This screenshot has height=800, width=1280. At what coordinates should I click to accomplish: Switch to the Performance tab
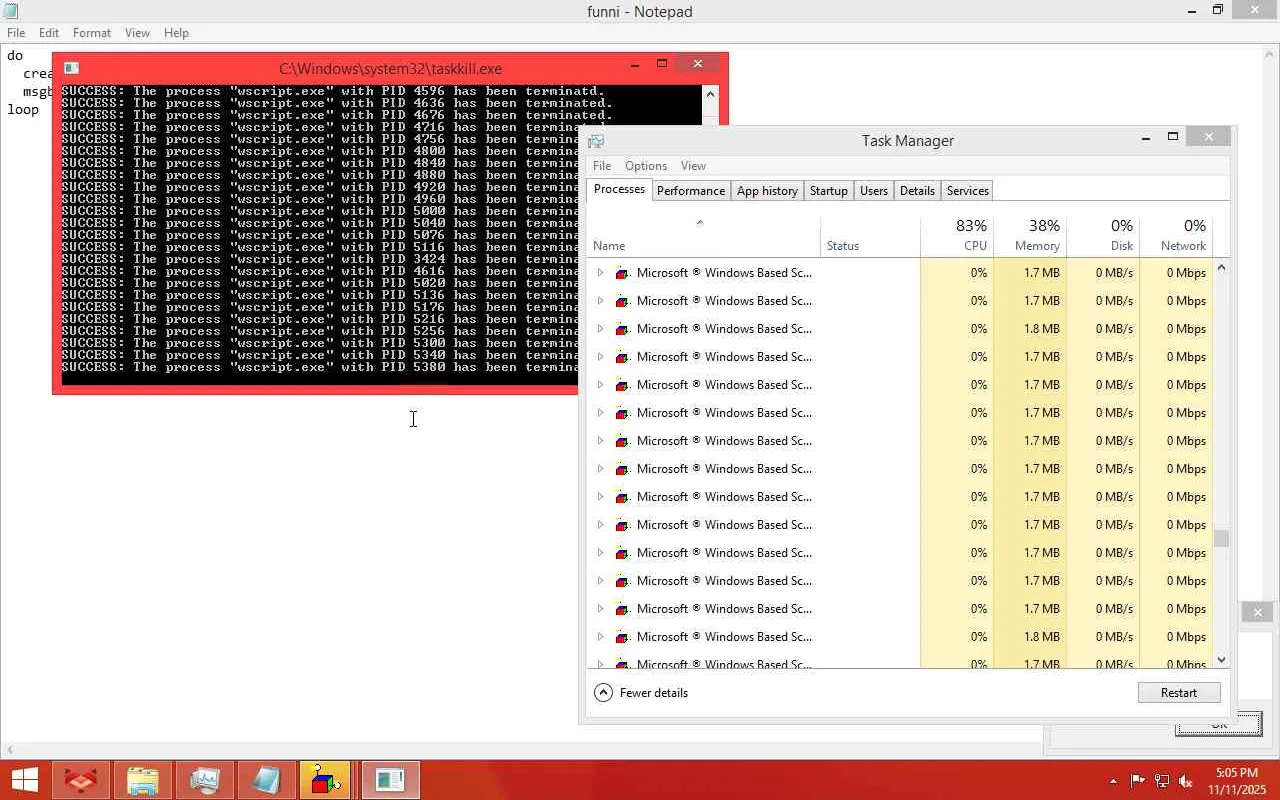(x=691, y=191)
